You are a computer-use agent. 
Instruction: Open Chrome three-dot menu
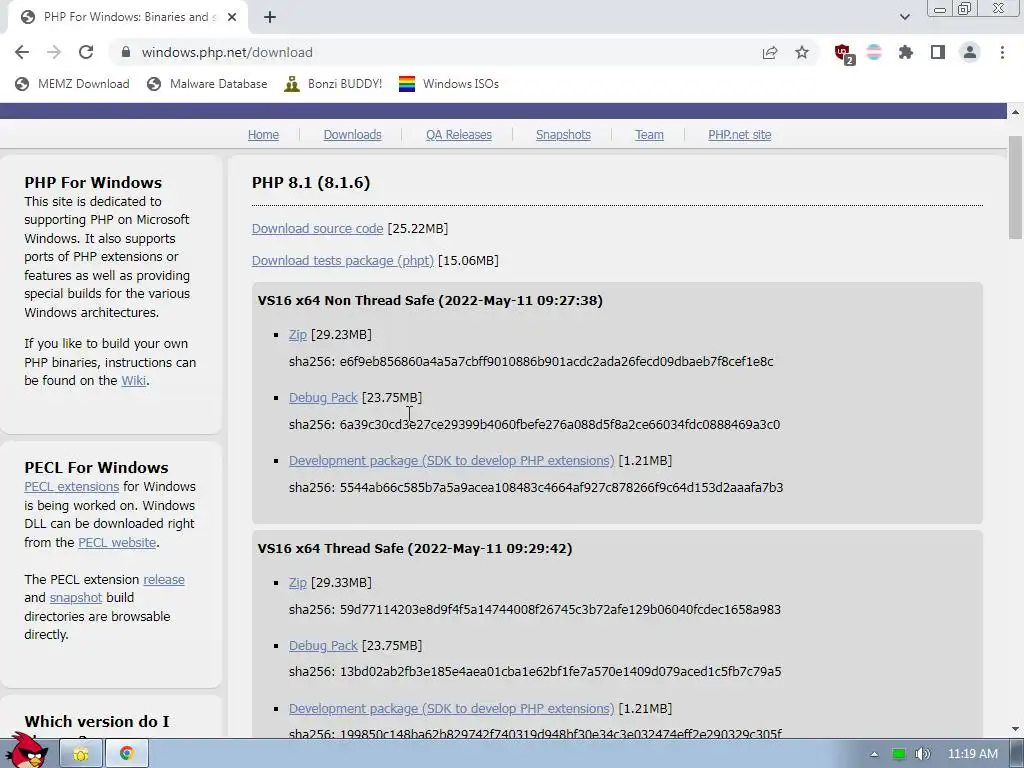pos(1002,52)
